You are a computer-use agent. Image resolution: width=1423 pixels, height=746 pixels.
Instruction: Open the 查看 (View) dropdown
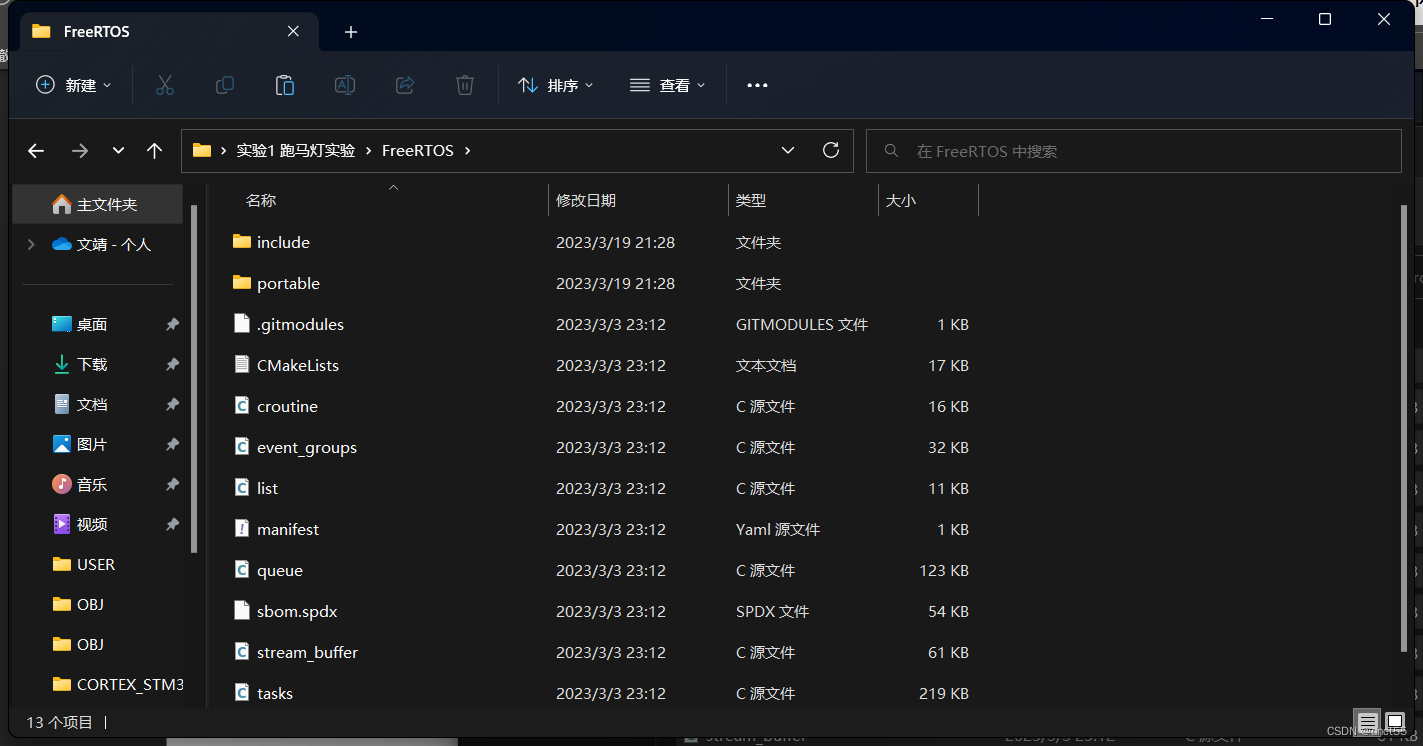click(667, 85)
